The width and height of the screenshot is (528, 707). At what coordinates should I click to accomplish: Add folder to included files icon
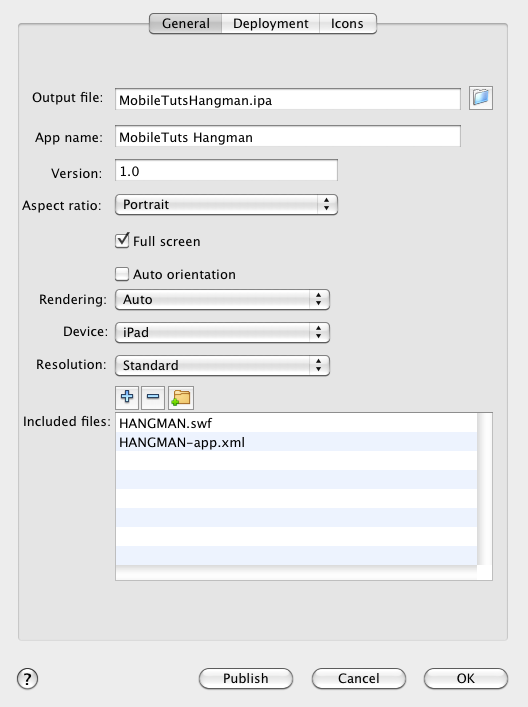[x=181, y=397]
